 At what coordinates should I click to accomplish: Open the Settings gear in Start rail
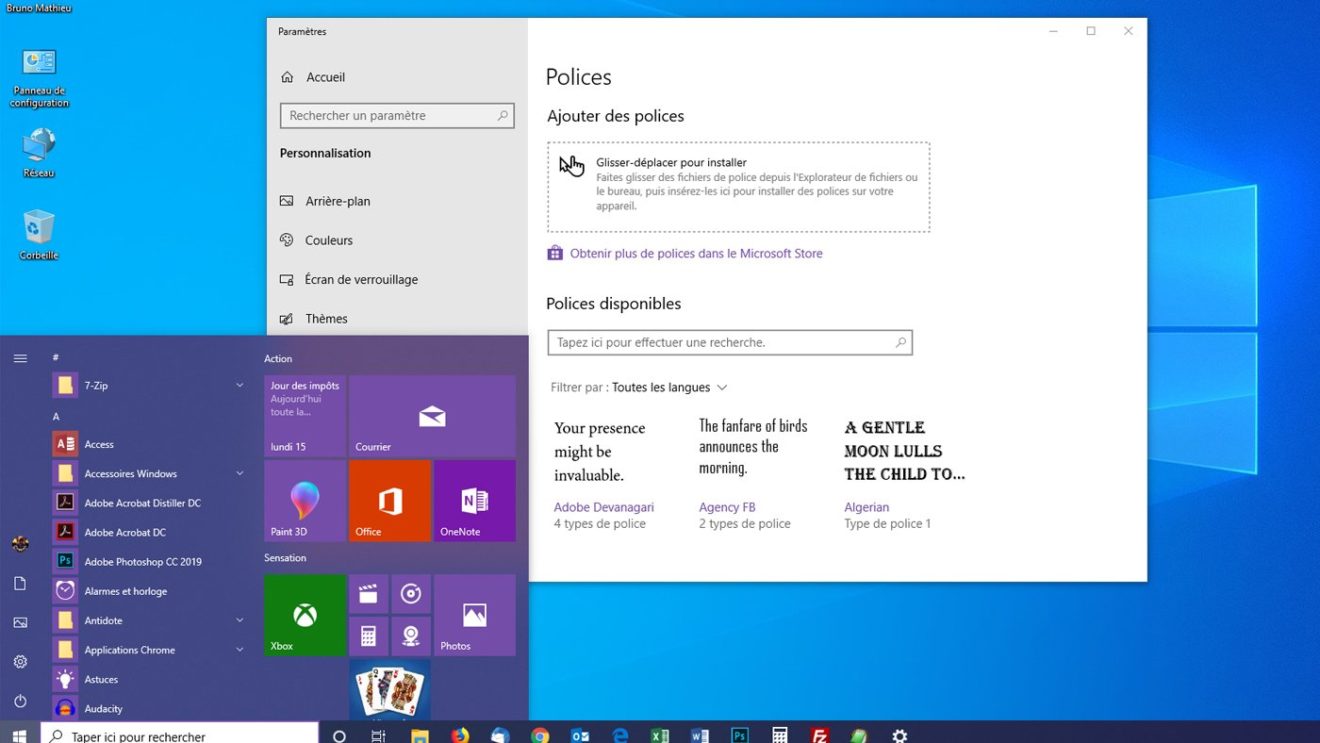pos(20,661)
